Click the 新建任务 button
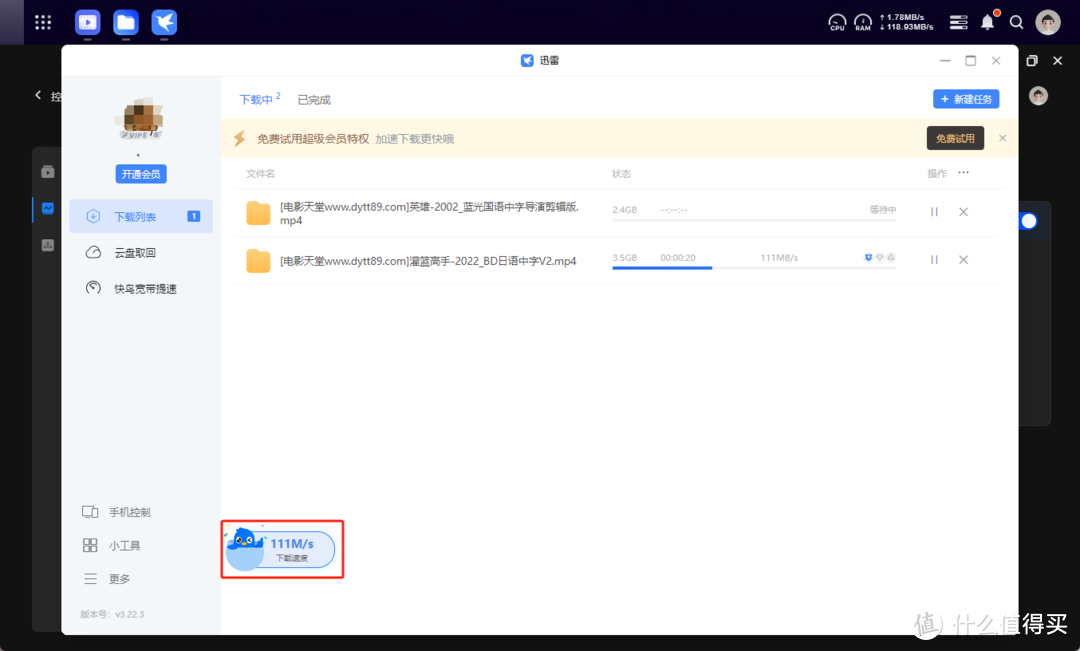 966,99
